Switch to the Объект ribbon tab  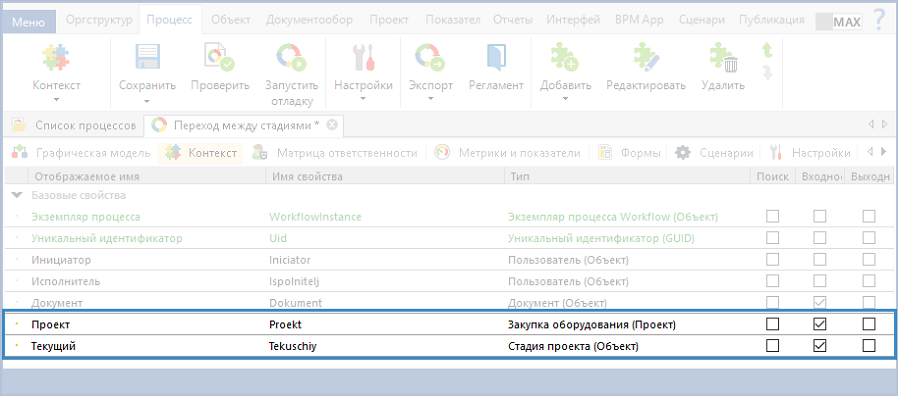coord(231,20)
